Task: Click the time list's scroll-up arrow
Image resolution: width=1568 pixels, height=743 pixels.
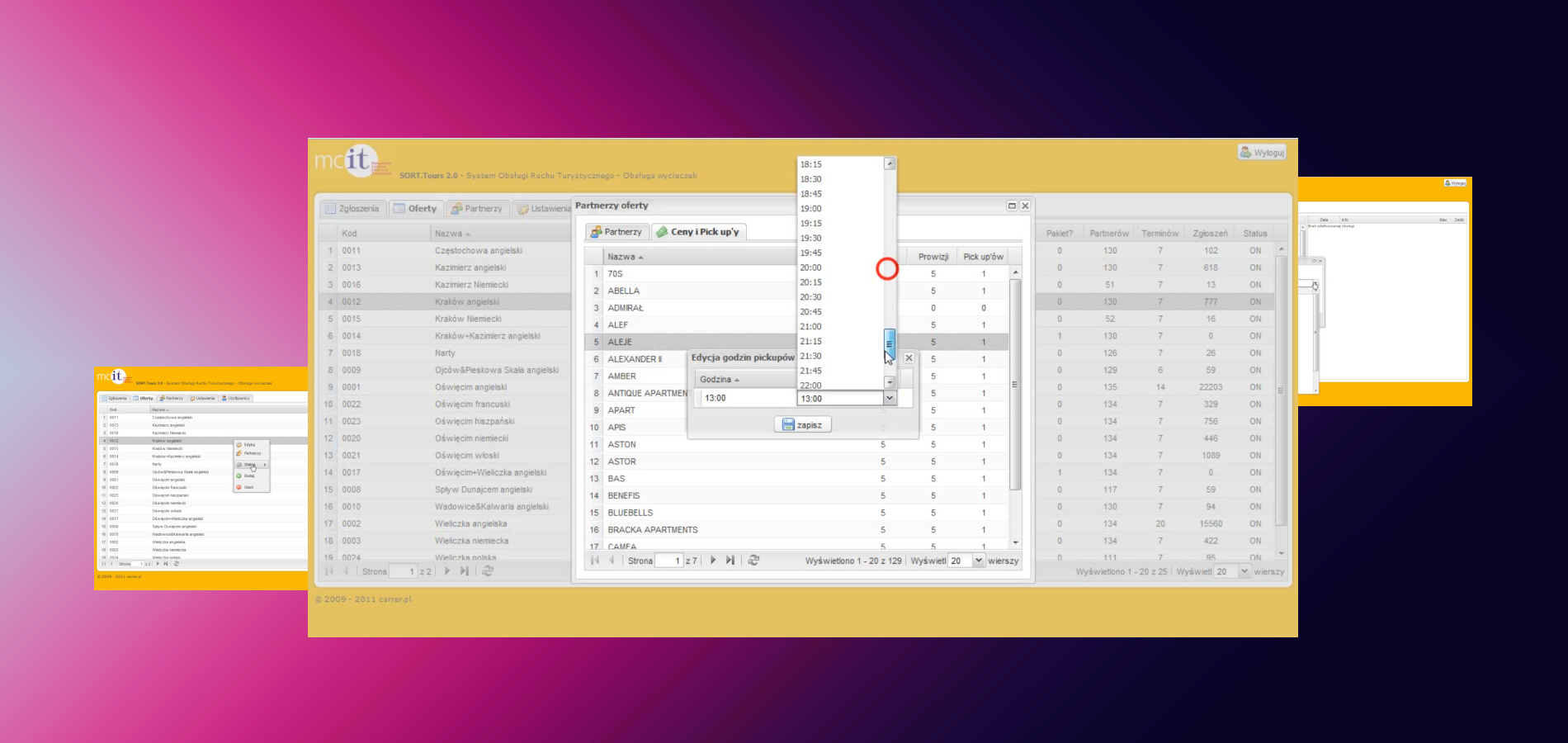Action: [x=890, y=163]
